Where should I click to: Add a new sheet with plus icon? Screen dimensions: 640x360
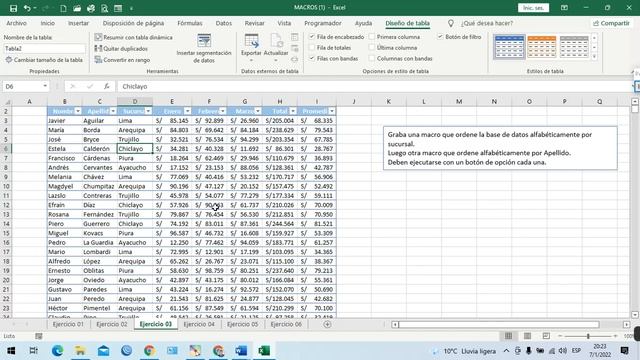pos(327,324)
